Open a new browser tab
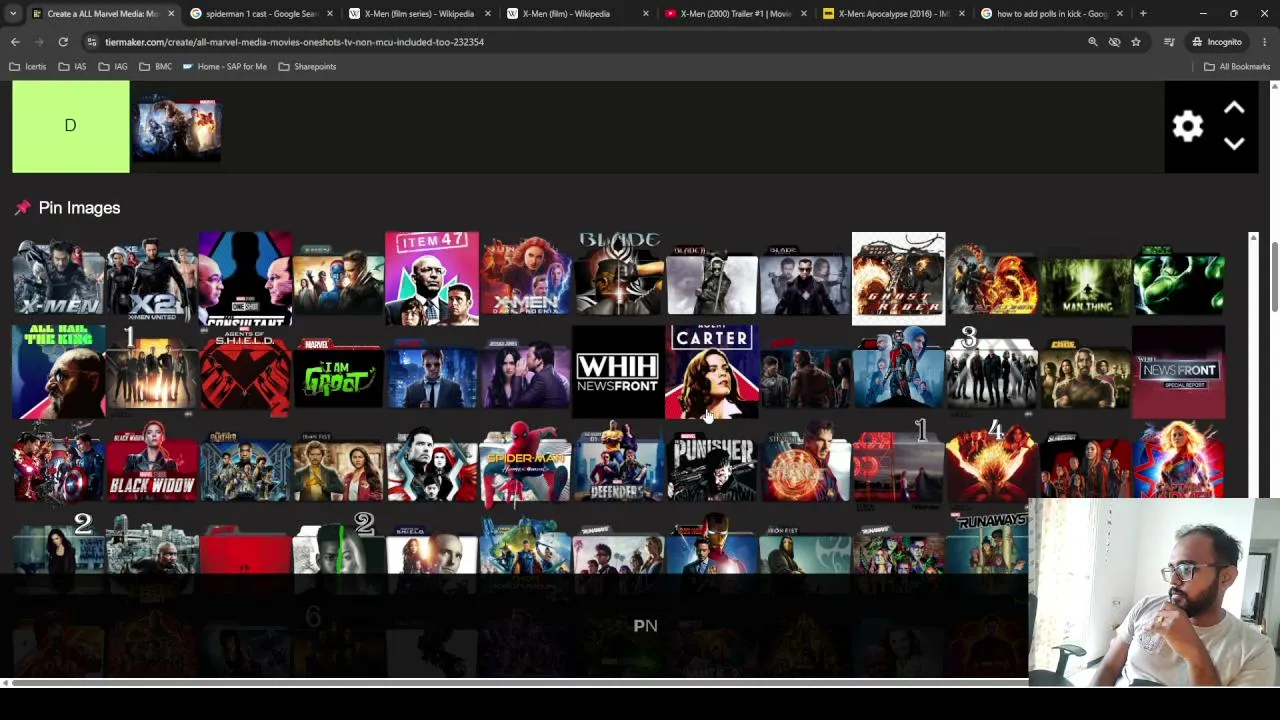 tap(1143, 14)
